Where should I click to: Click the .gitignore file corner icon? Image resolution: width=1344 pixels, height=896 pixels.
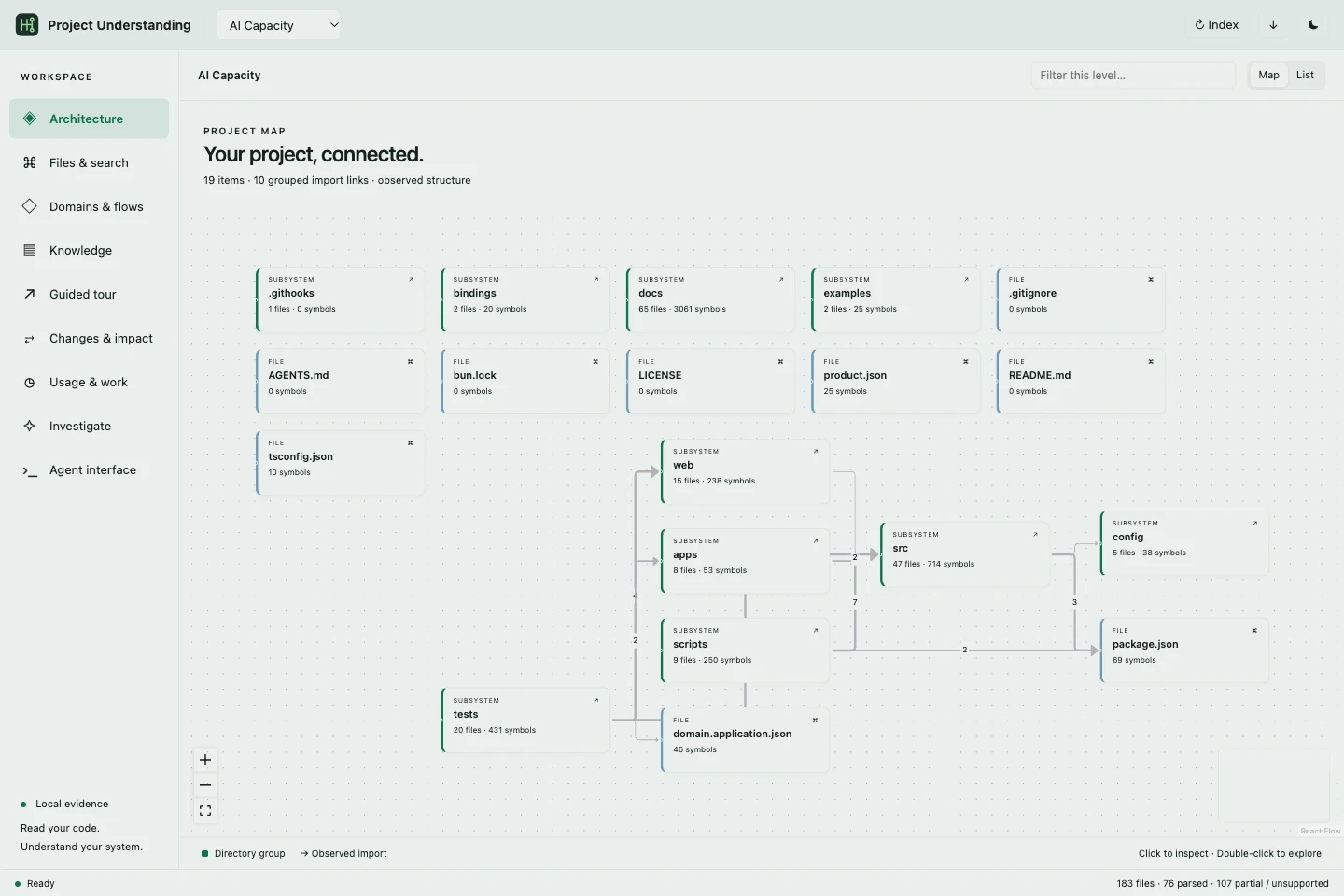tap(1151, 279)
